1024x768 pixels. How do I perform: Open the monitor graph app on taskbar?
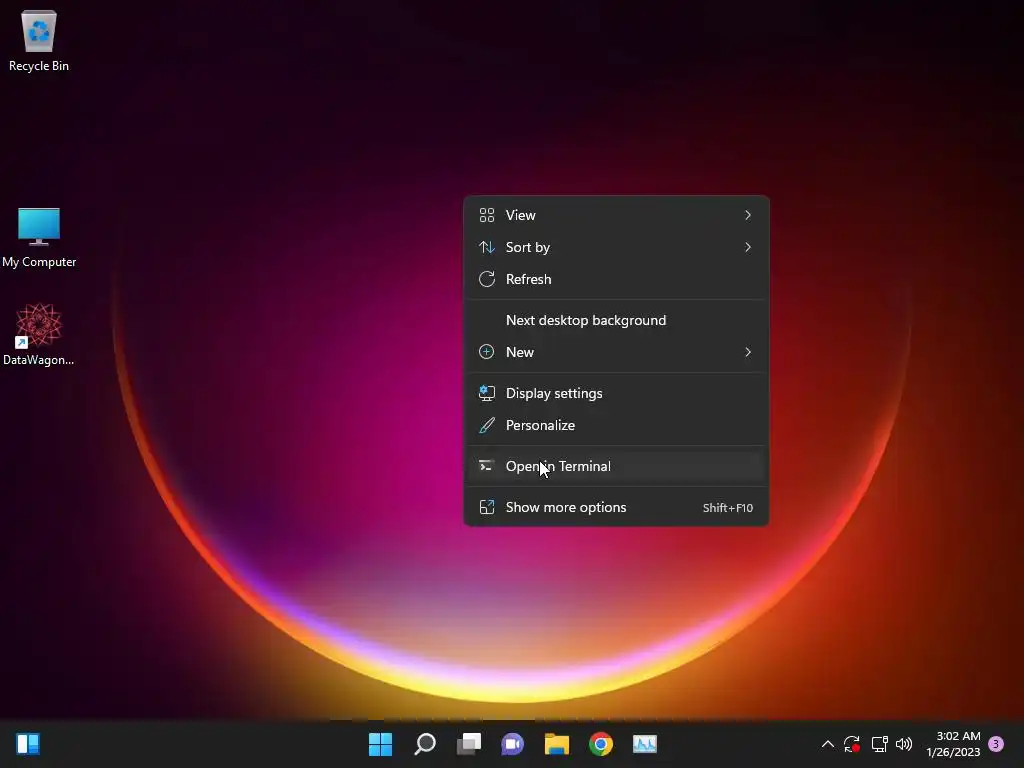[x=645, y=744]
